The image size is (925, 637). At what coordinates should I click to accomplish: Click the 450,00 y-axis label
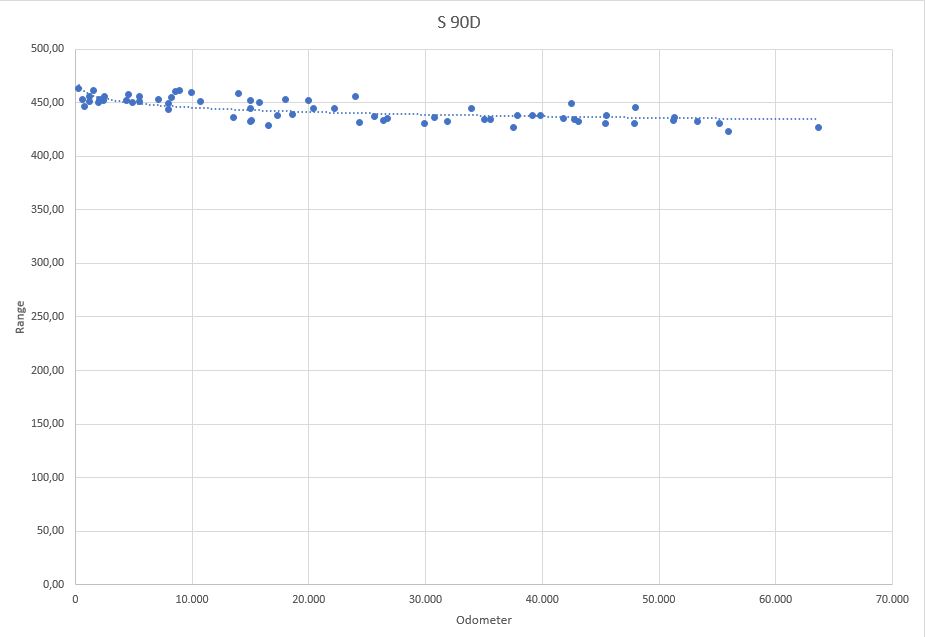click(48, 102)
